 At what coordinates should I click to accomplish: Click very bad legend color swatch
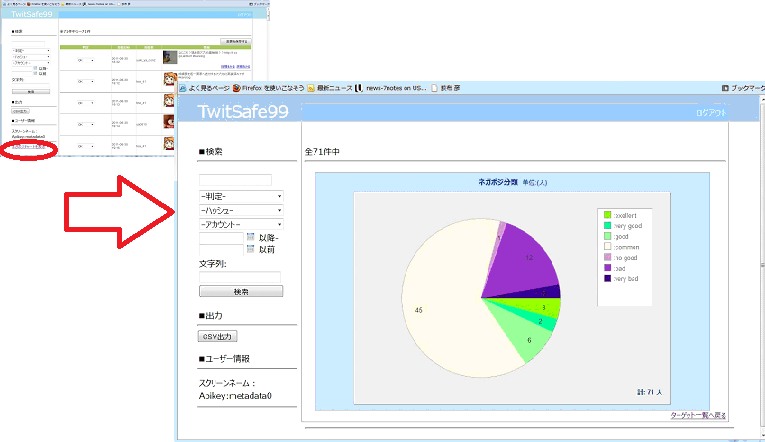click(x=607, y=278)
